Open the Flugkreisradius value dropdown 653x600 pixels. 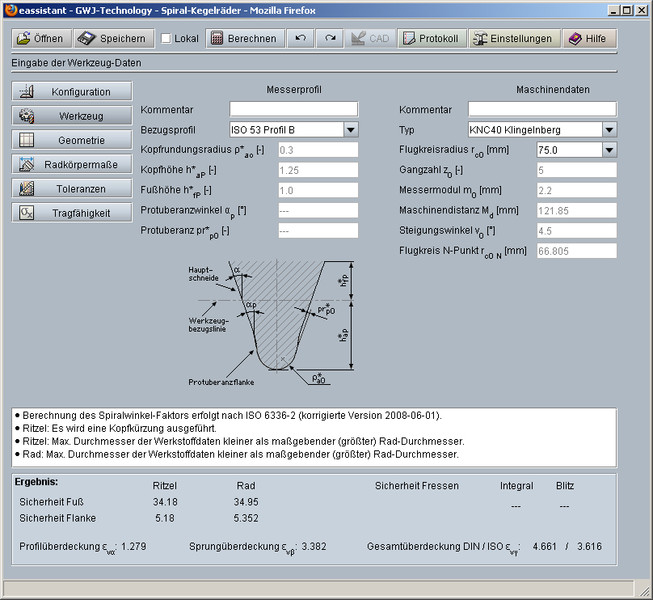click(608, 150)
